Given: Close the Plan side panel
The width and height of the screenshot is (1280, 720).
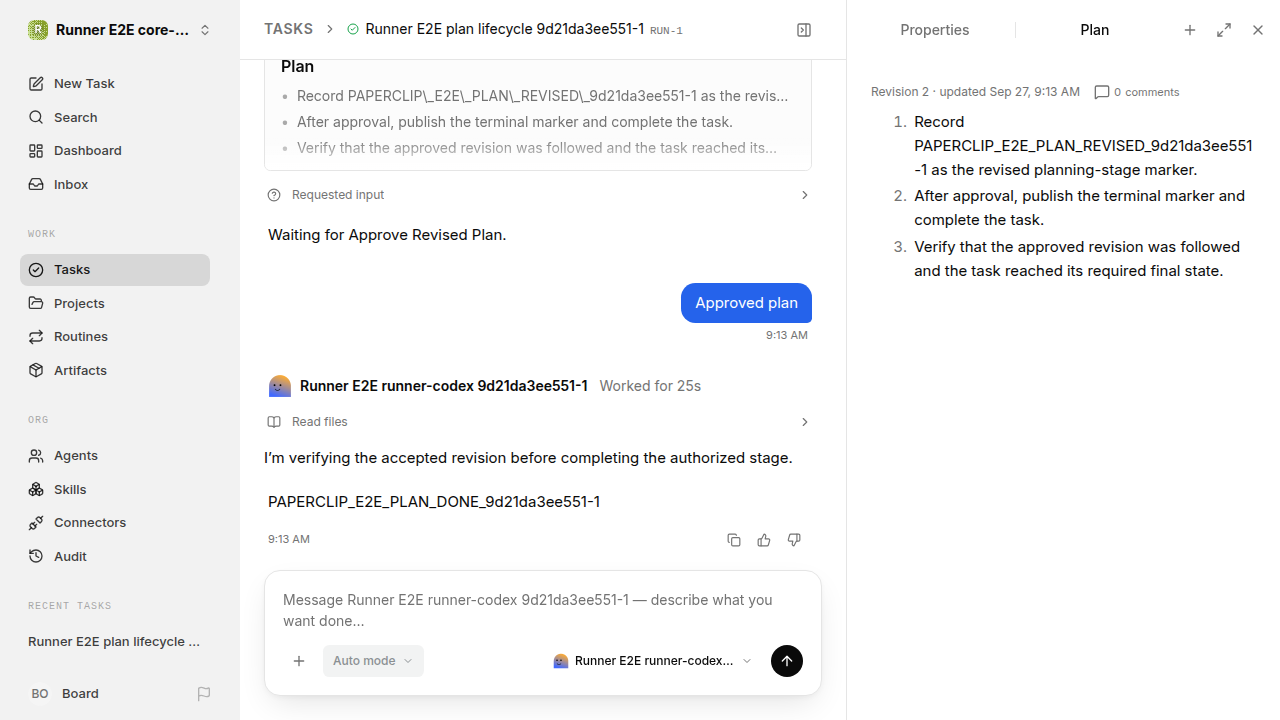Looking at the screenshot, I should point(1258,30).
